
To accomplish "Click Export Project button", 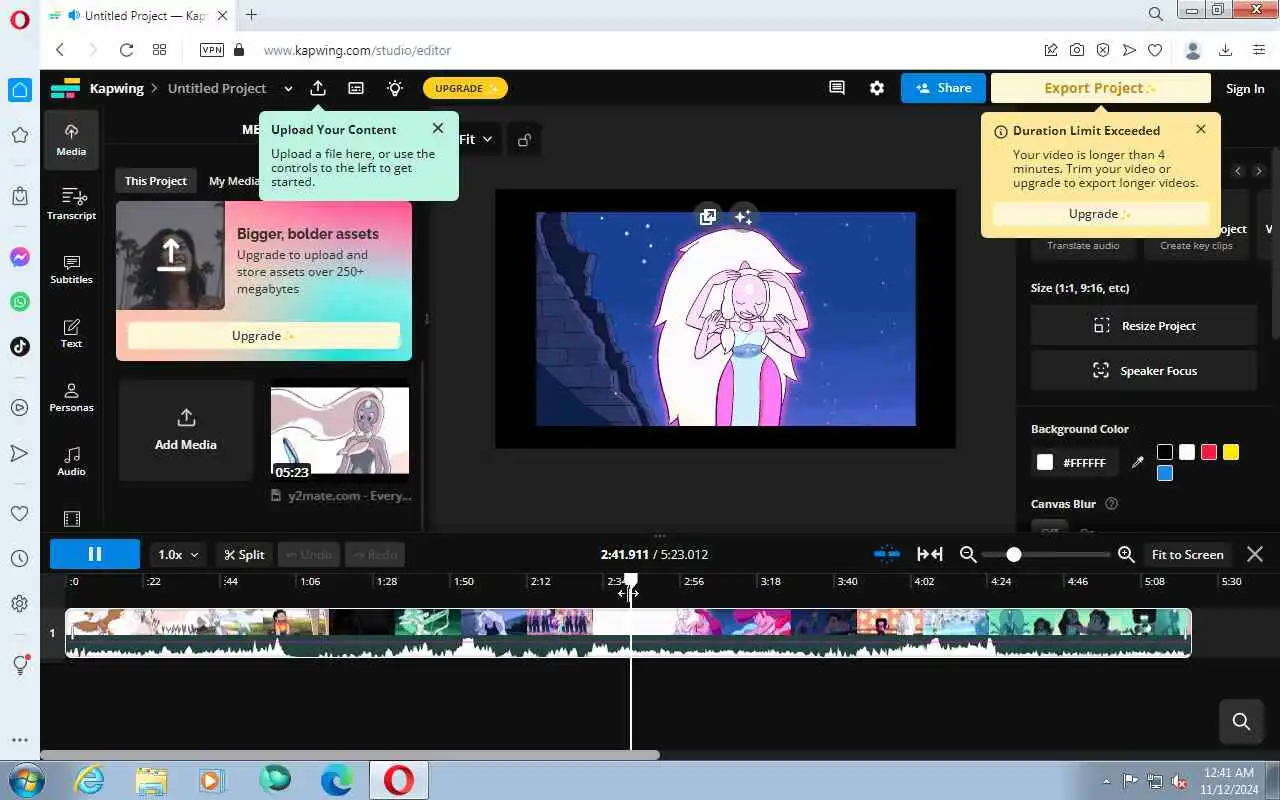I will 1100,88.
